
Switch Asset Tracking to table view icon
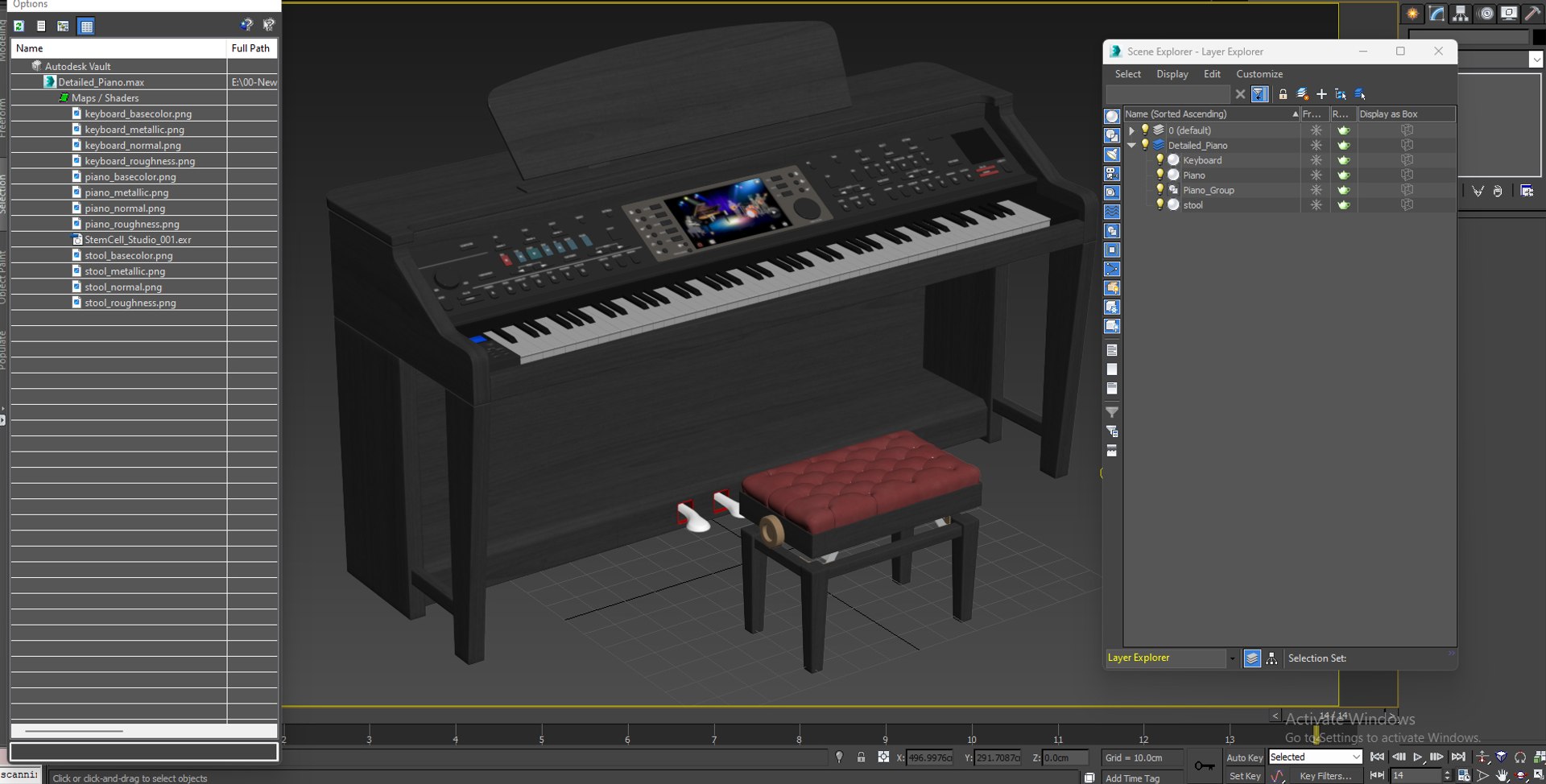point(86,27)
